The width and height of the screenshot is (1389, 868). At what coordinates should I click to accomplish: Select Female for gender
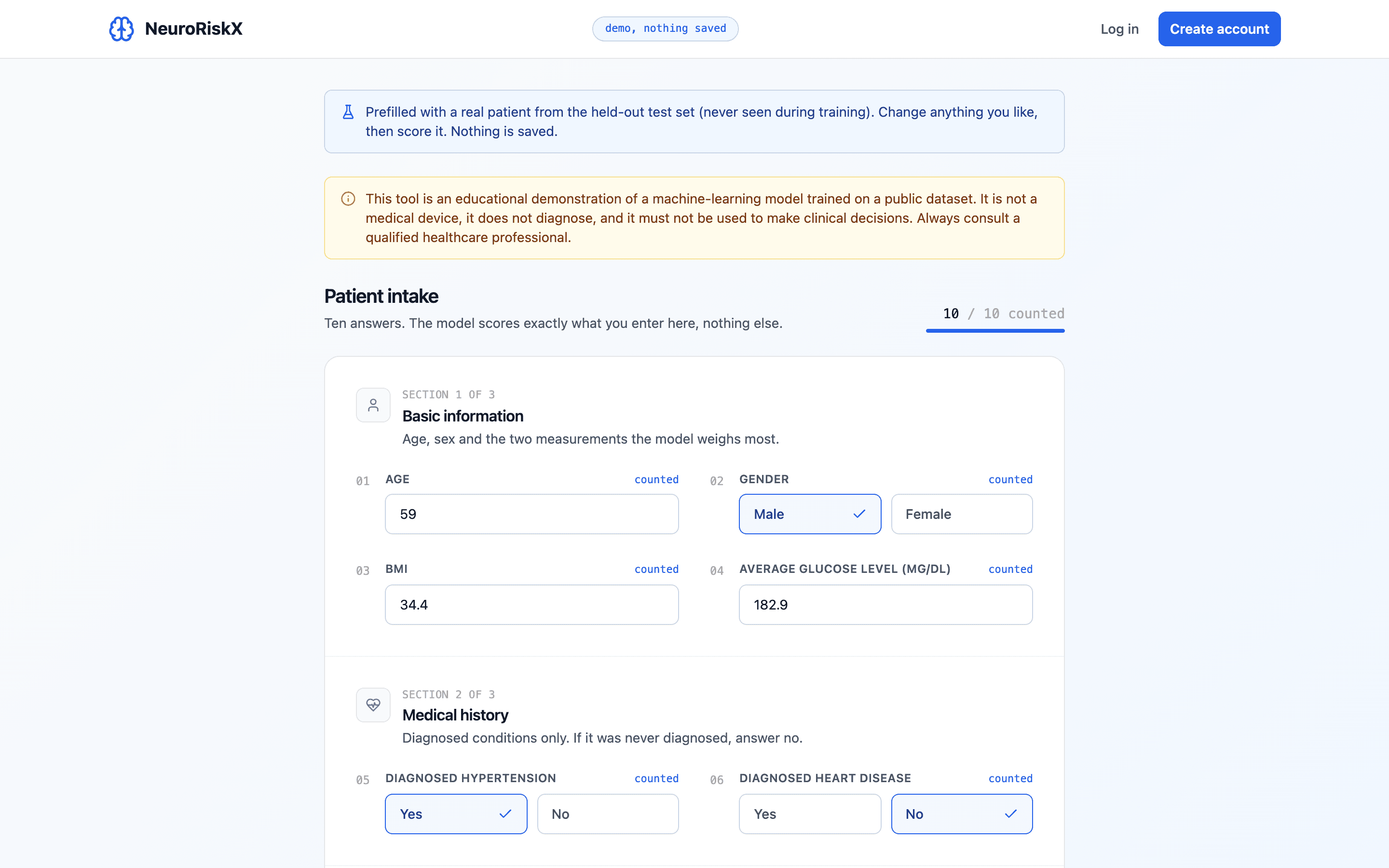[x=962, y=514]
